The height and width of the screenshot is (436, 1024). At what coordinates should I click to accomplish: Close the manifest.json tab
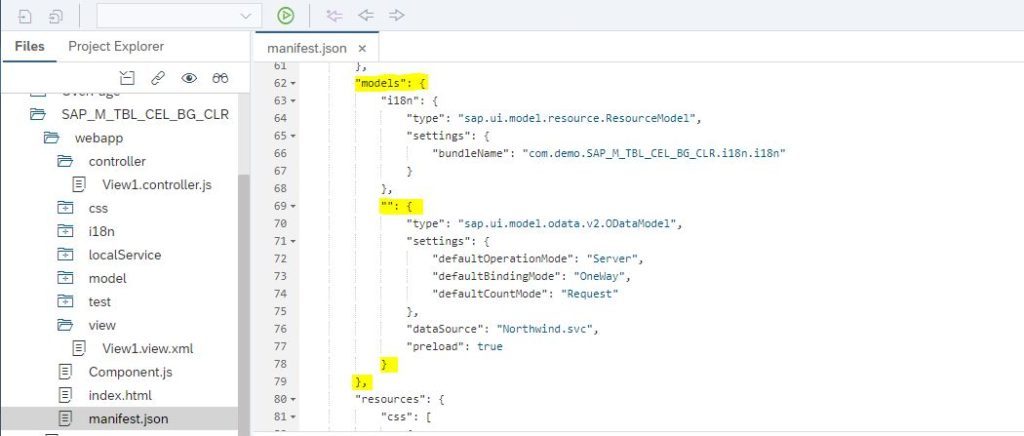362,49
